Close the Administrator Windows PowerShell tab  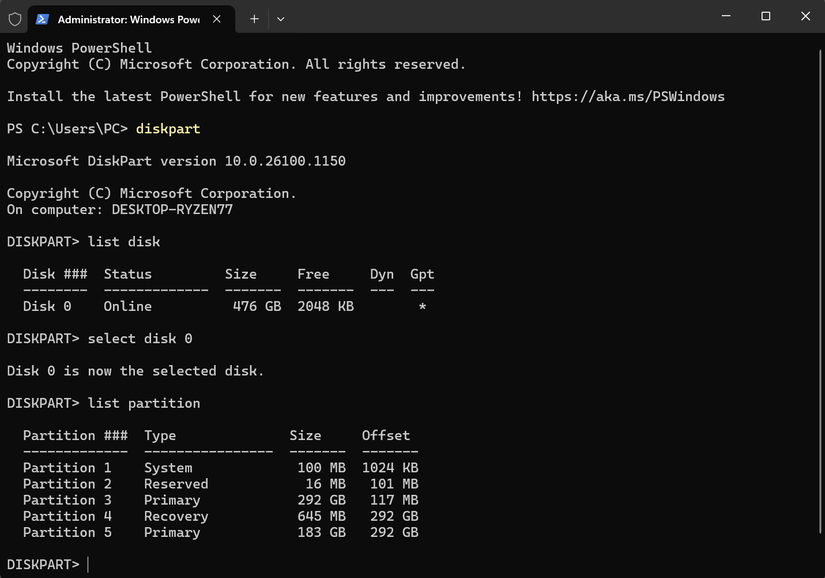[215, 18]
